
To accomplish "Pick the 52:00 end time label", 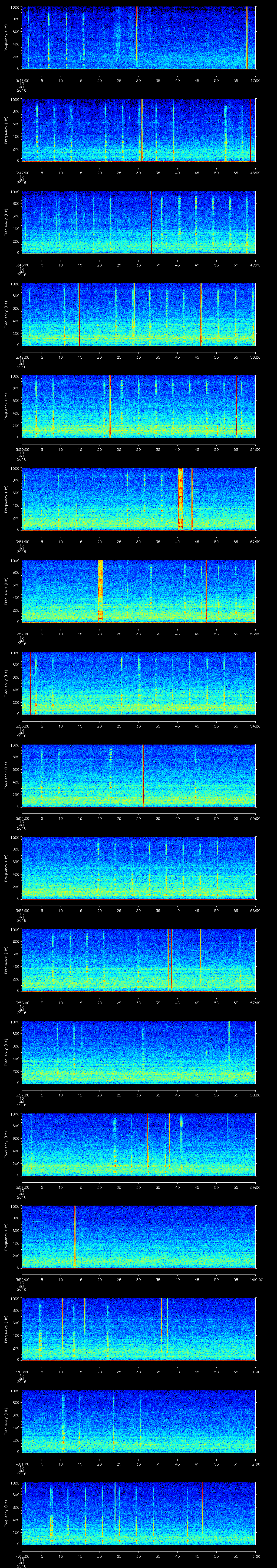I will 256,542.
